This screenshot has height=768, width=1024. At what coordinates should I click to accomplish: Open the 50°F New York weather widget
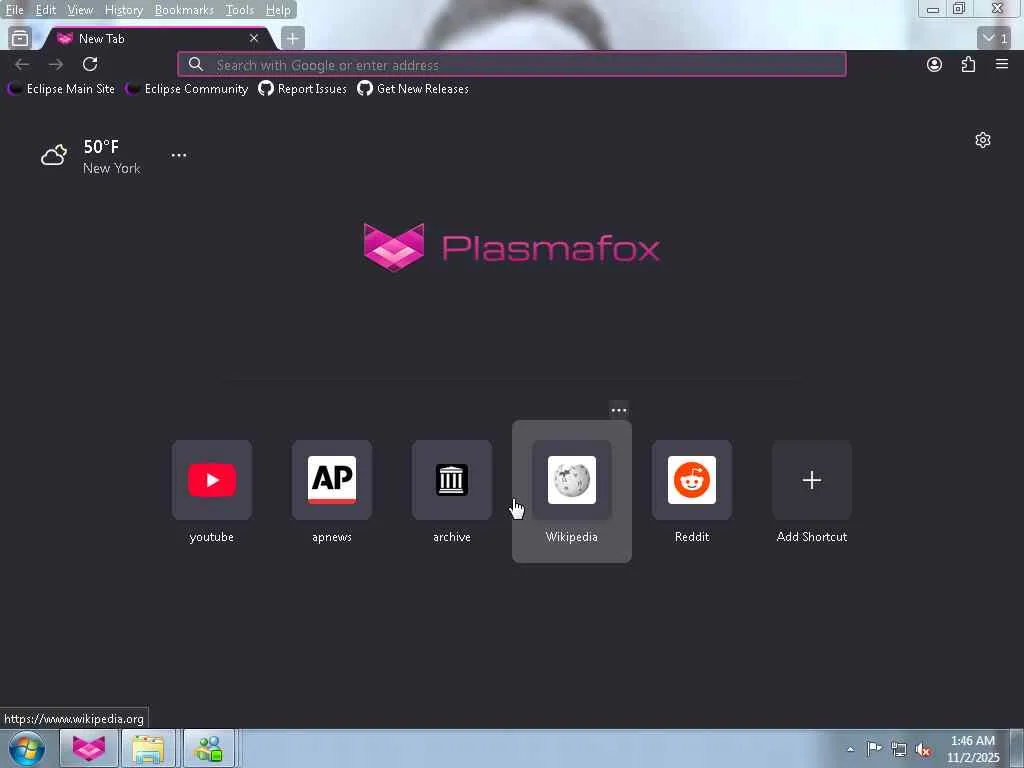pos(91,156)
